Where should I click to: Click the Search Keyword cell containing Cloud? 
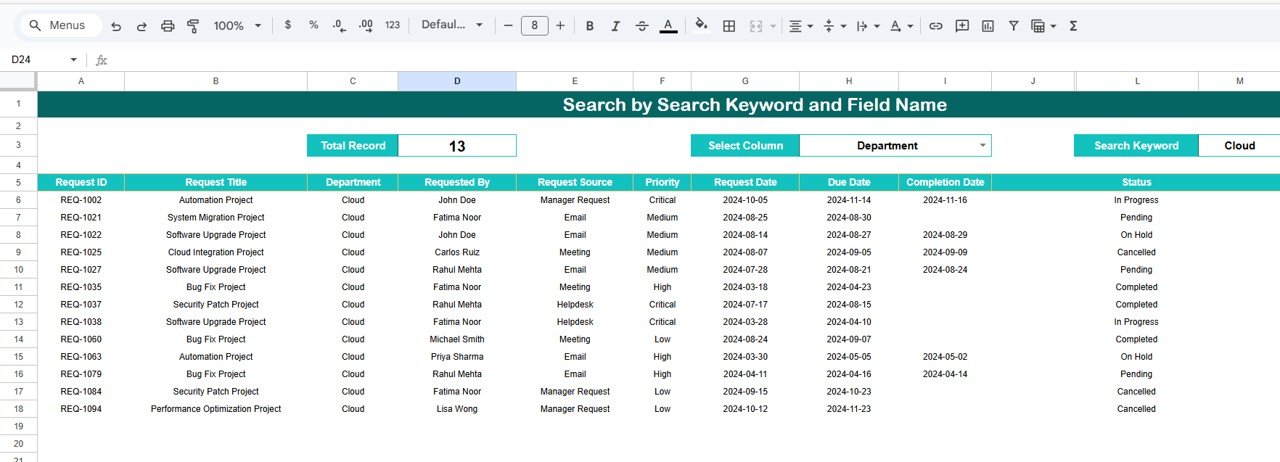[1239, 146]
